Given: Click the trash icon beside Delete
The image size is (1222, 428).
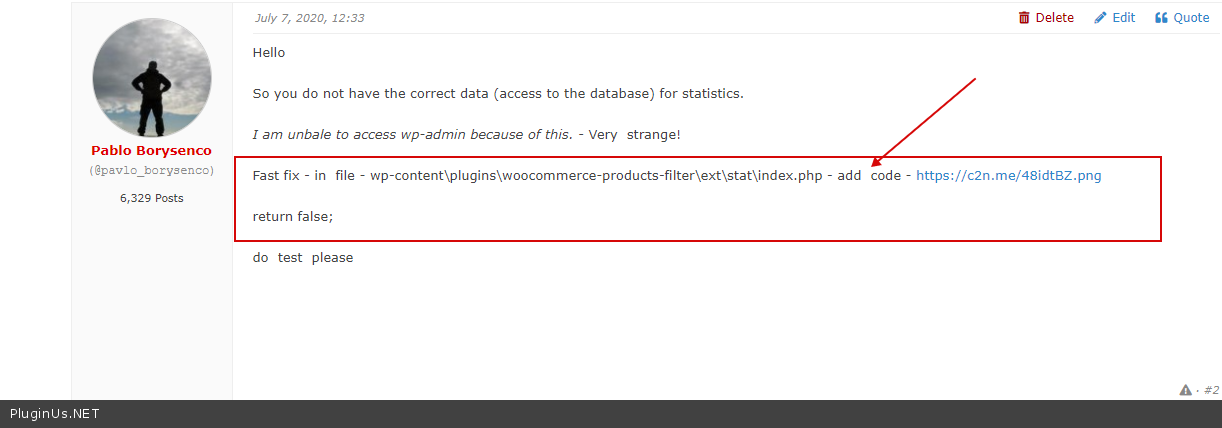Looking at the screenshot, I should tap(1024, 18).
